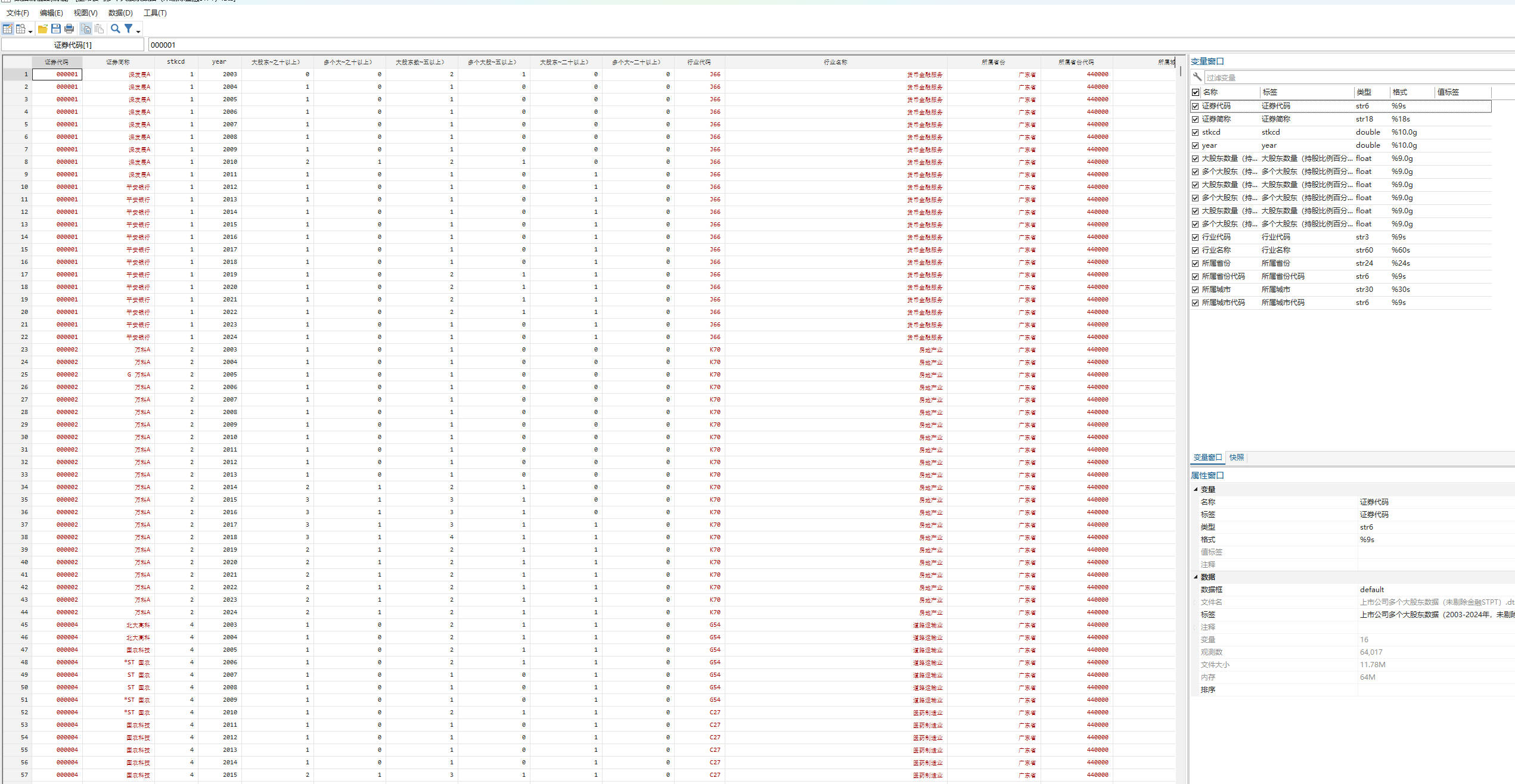The height and width of the screenshot is (784, 1515).
Task: Toggle the year variable checkbox
Action: 1195,145
